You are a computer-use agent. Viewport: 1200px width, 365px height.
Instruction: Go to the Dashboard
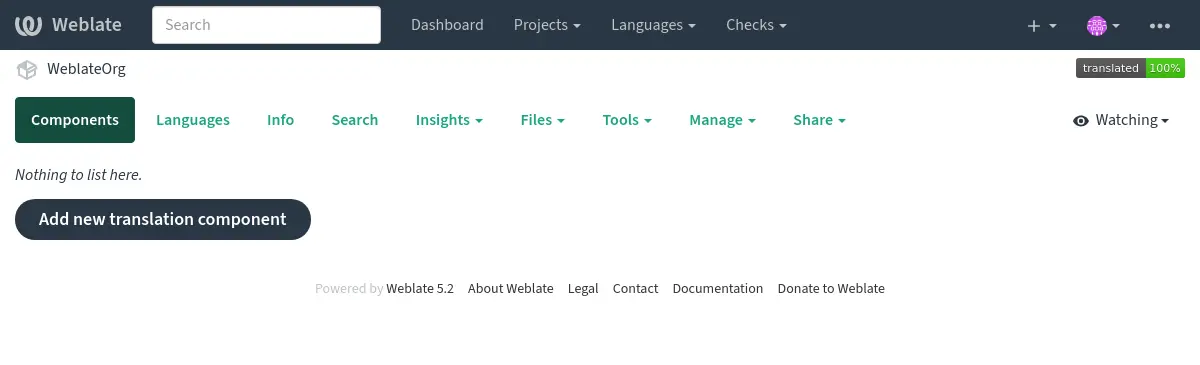pyautogui.click(x=447, y=25)
